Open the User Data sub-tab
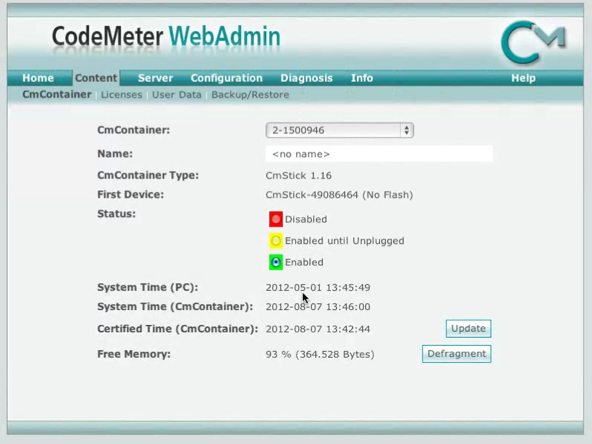Image resolution: width=592 pixels, height=444 pixels. 177,95
